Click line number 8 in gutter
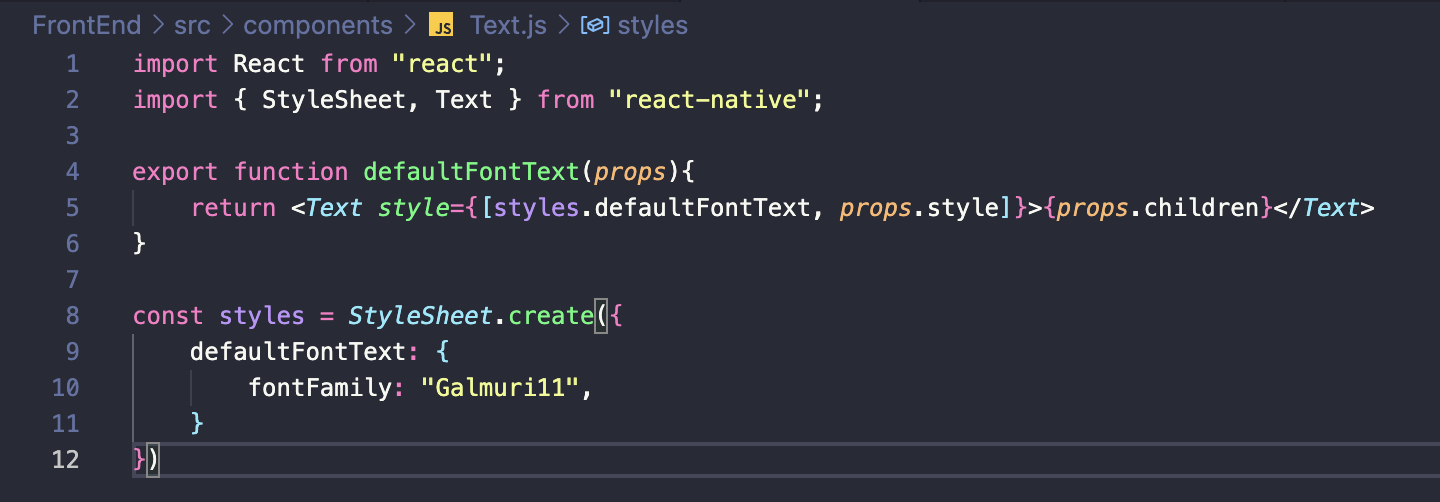This screenshot has width=1440, height=502. [71, 316]
